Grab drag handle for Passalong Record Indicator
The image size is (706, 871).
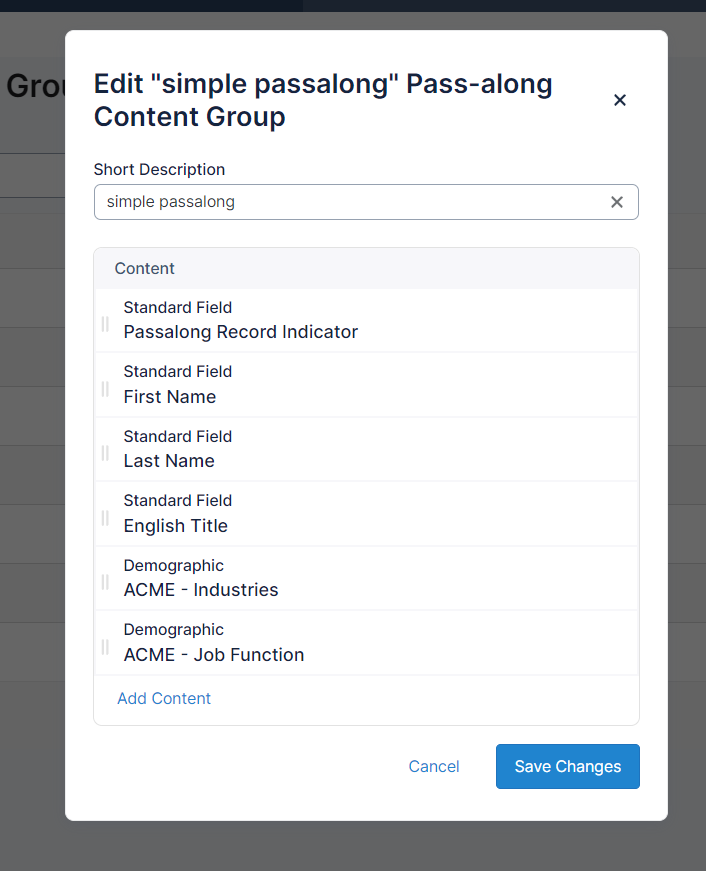coord(105,323)
